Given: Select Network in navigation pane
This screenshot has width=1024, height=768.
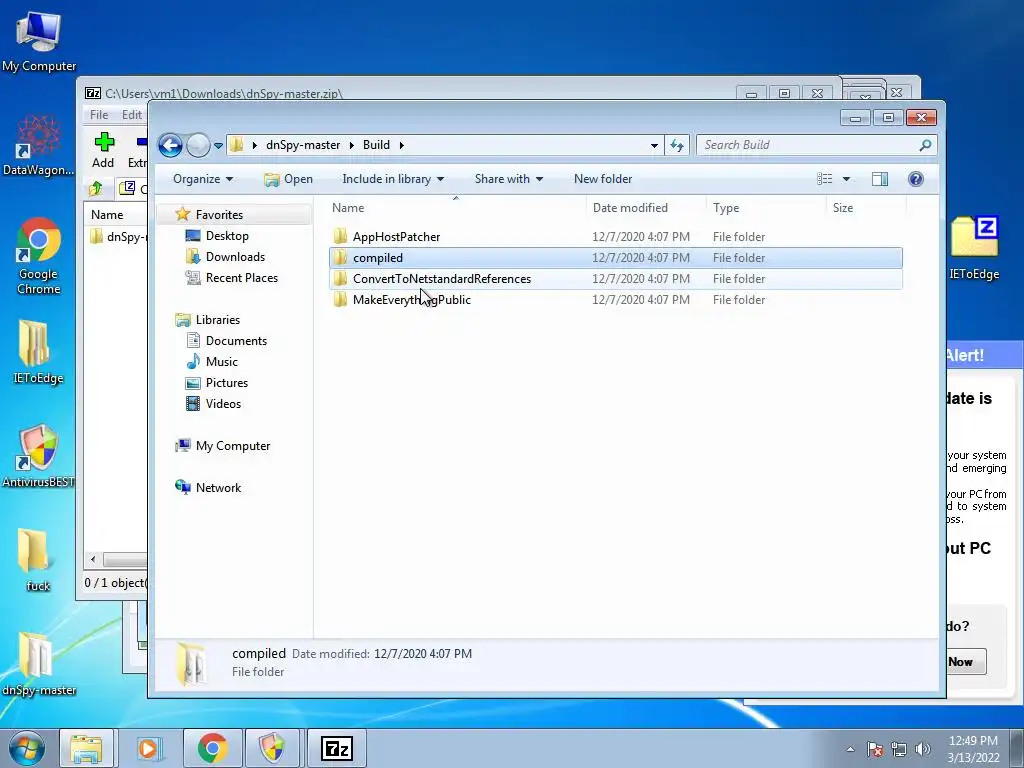Looking at the screenshot, I should coord(218,487).
